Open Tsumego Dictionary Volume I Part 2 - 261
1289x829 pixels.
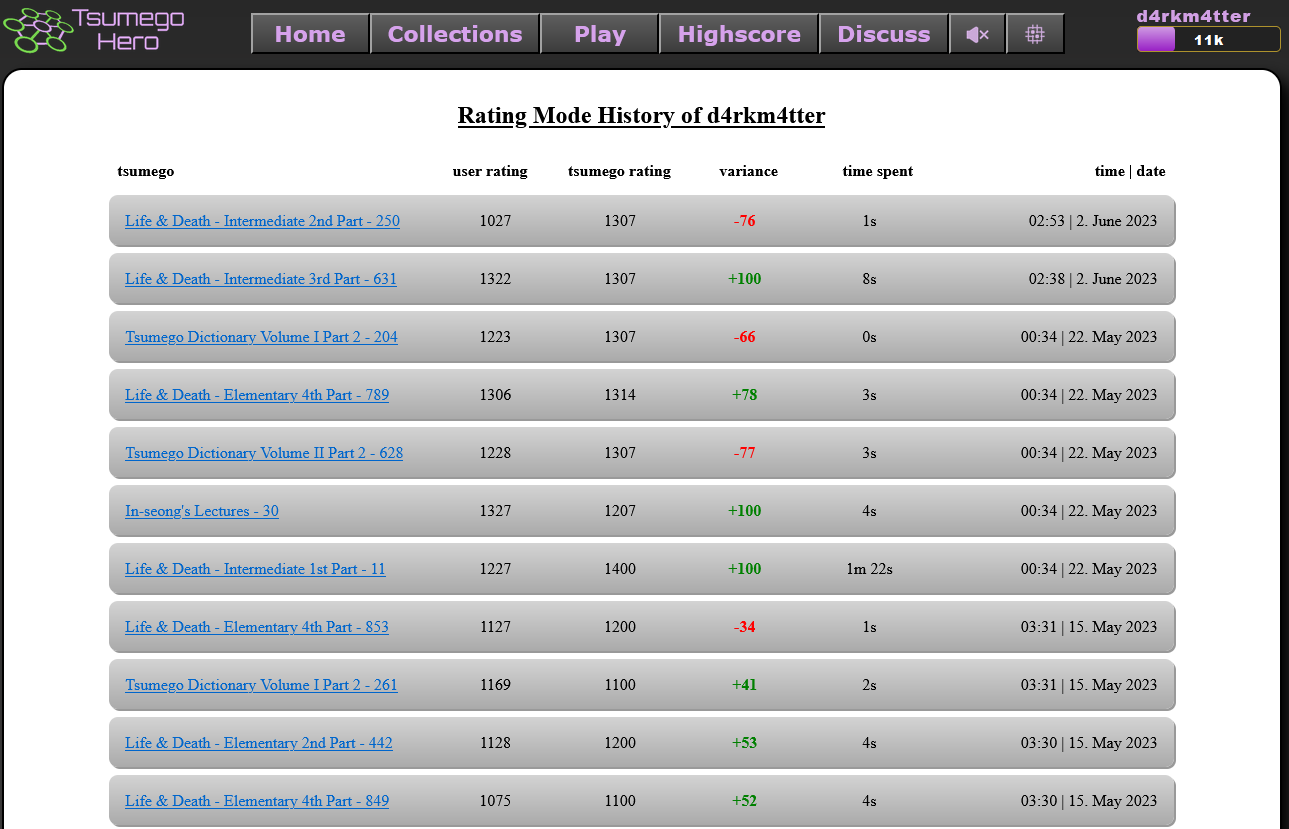(x=261, y=685)
